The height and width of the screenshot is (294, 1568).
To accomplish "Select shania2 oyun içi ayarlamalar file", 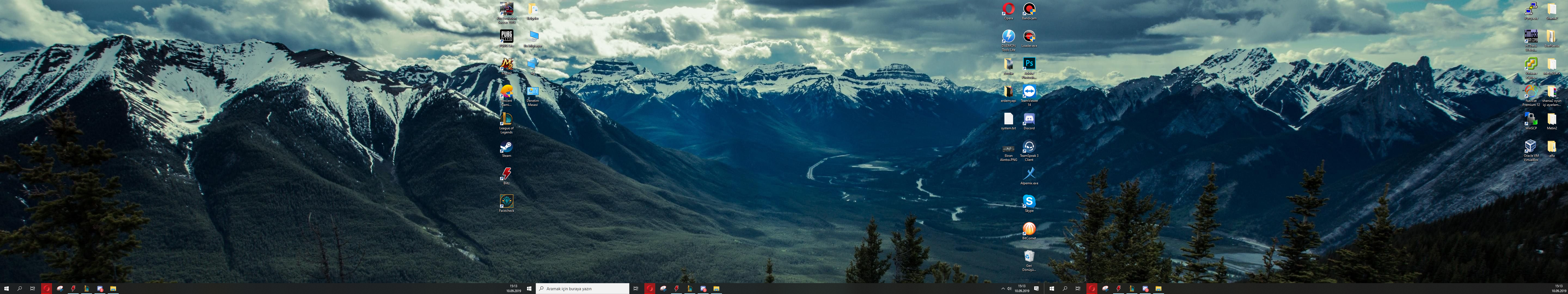I will (1552, 96).
